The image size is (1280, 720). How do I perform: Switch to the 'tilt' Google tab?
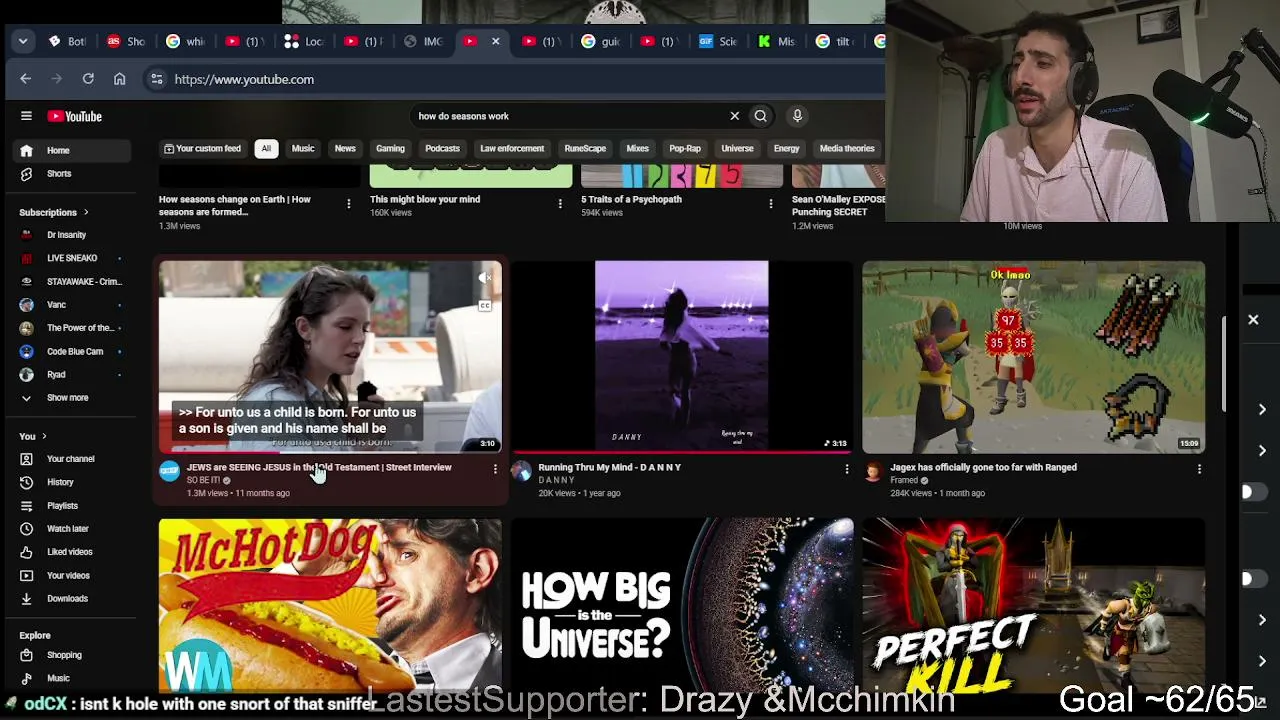click(836, 41)
